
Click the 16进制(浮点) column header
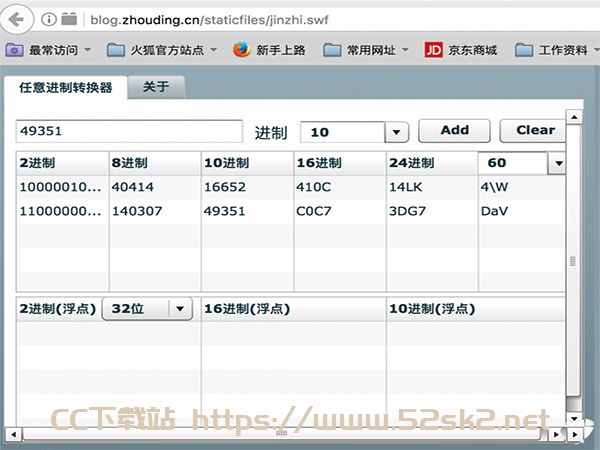(x=293, y=309)
